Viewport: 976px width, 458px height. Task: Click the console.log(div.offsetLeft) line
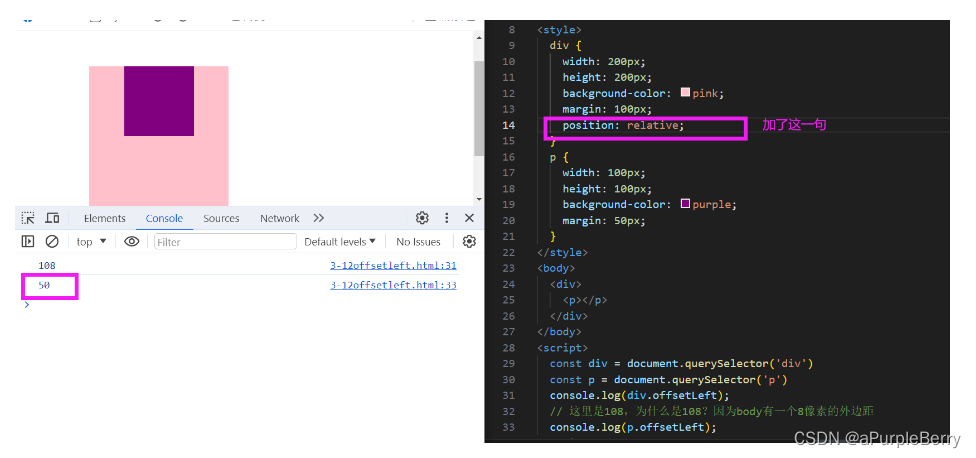tap(639, 395)
